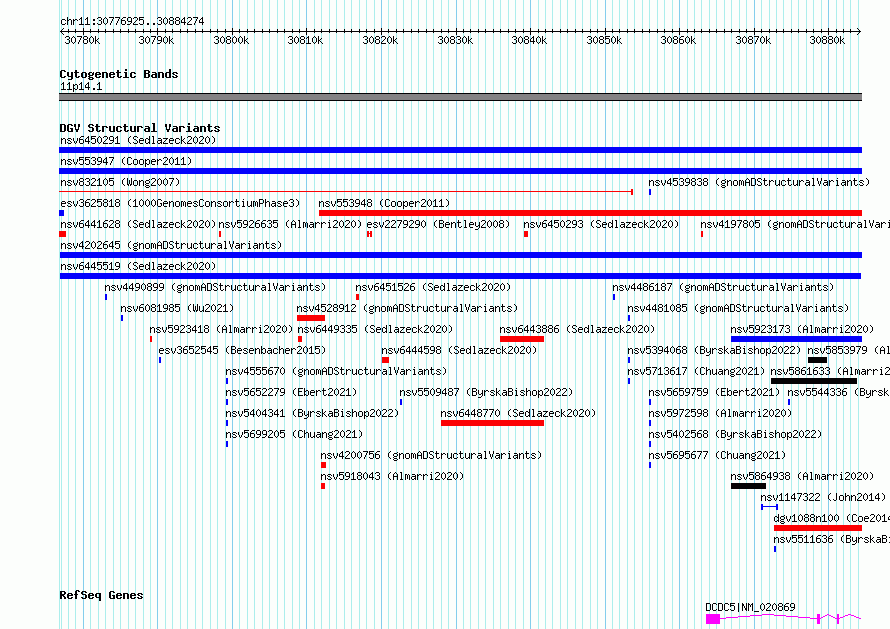Click the blue bar under nsv5923173 (Almarri2020)
Image resolution: width=890 pixels, height=629 pixels.
[796, 339]
